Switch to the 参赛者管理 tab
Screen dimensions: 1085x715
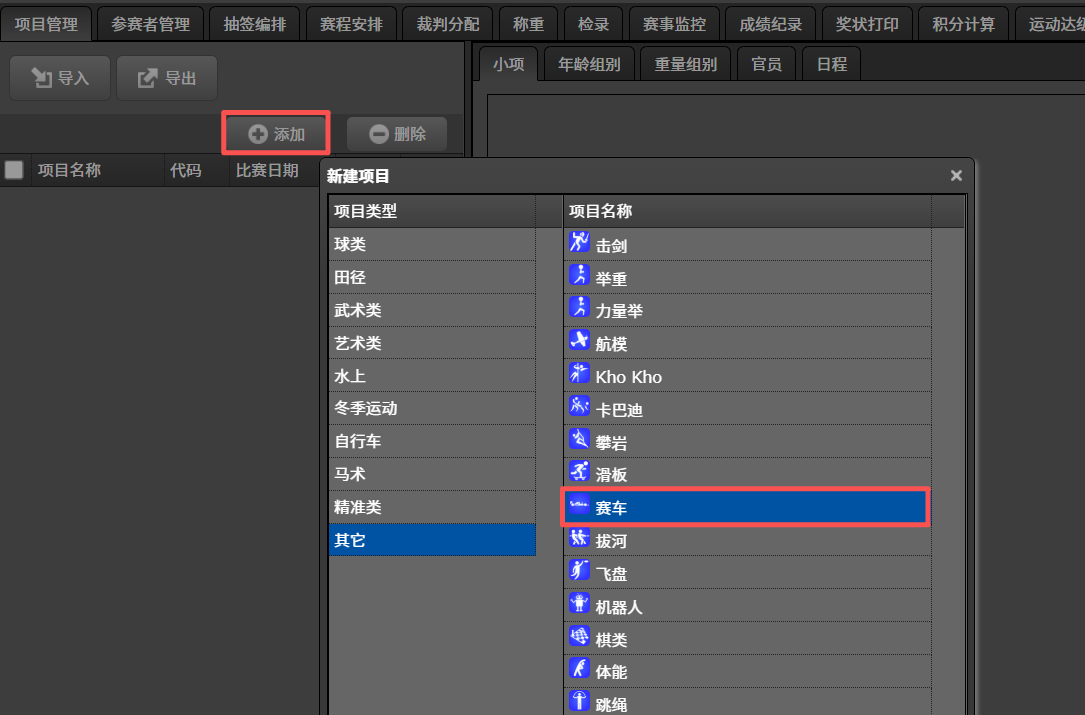coord(151,24)
